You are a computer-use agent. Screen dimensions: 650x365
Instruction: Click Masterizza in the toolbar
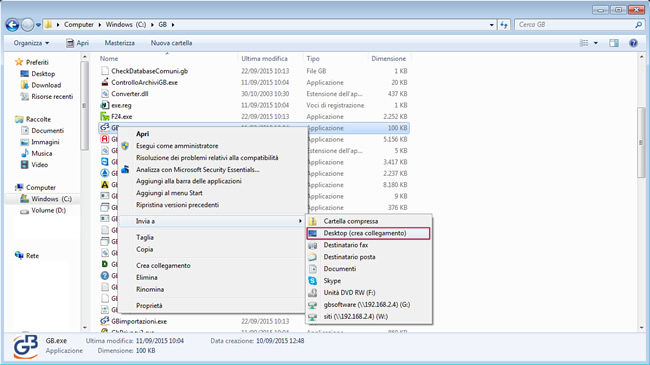[x=119, y=43]
